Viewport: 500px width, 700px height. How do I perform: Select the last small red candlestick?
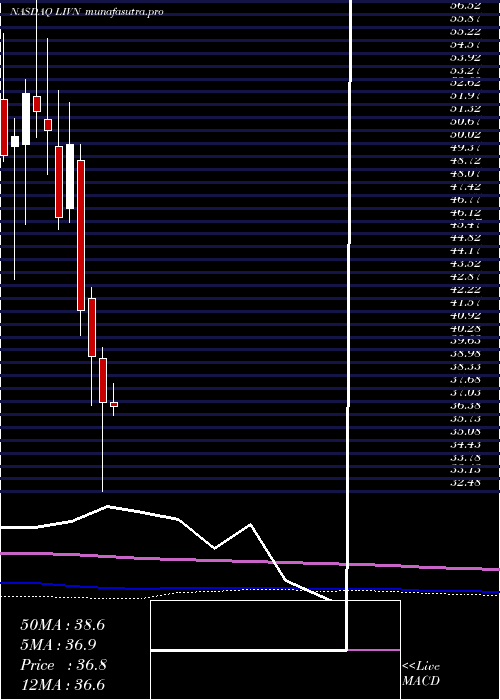114,404
